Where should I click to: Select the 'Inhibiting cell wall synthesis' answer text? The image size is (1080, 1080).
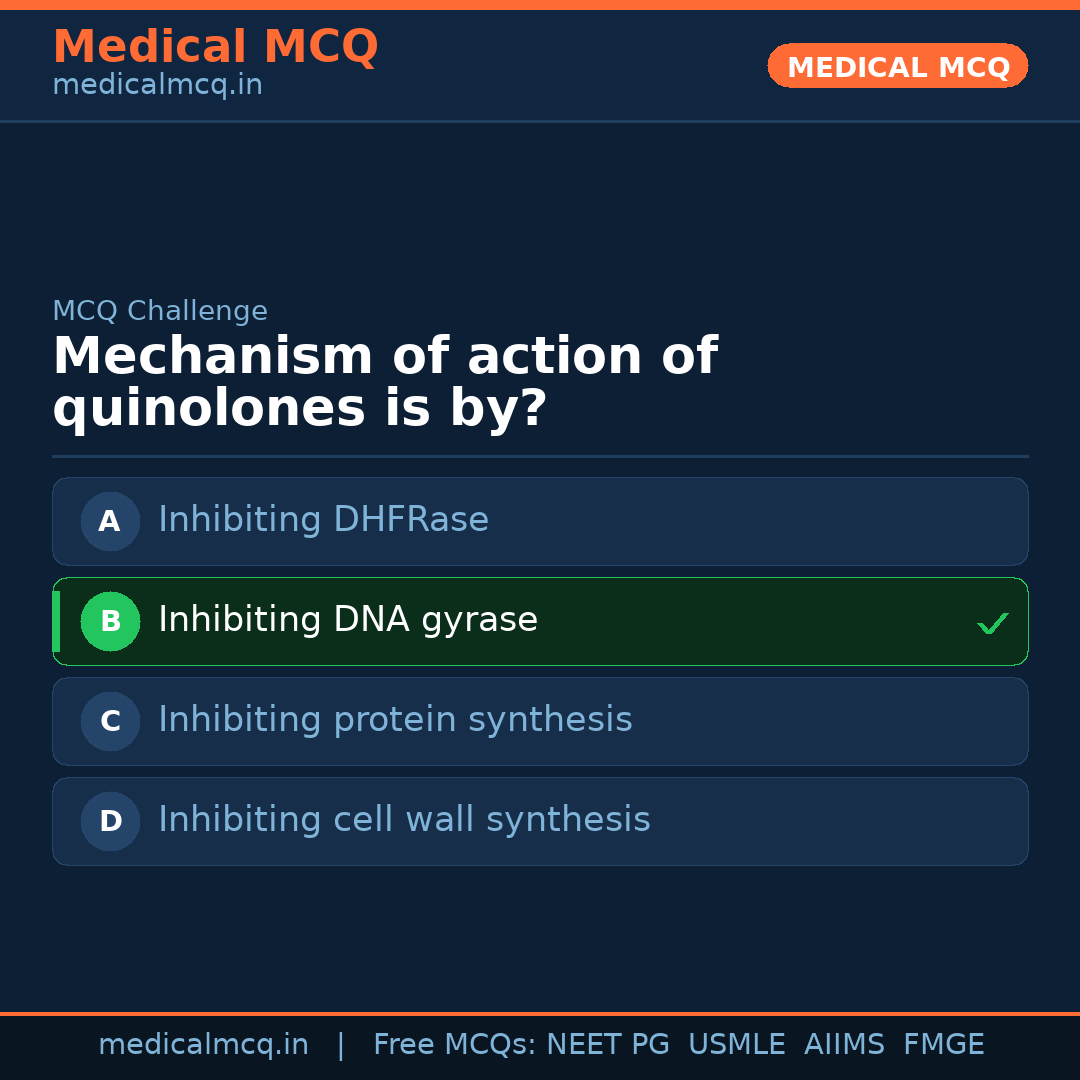pyautogui.click(x=404, y=820)
